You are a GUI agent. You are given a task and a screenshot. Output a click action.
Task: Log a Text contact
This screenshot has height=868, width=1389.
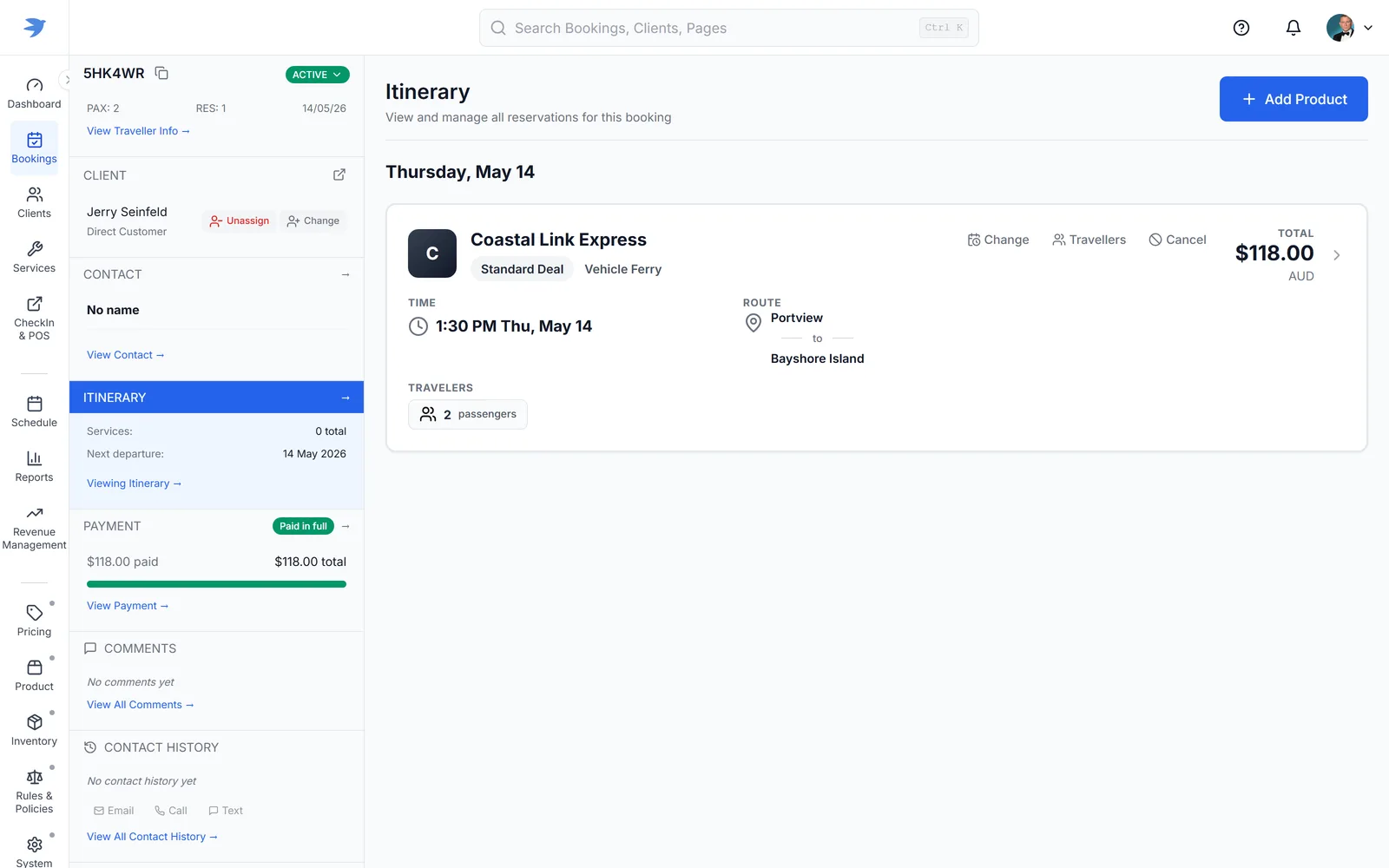pos(226,811)
